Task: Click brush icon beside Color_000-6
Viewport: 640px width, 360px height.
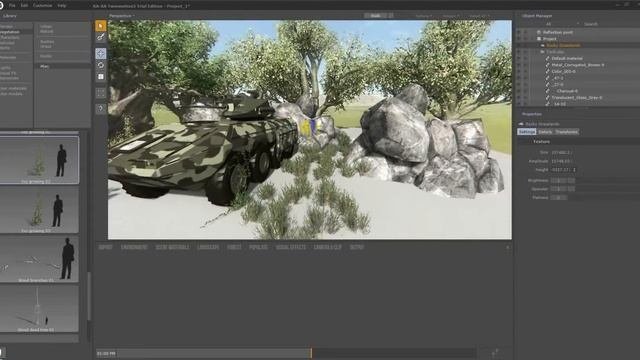Action: (x=548, y=71)
